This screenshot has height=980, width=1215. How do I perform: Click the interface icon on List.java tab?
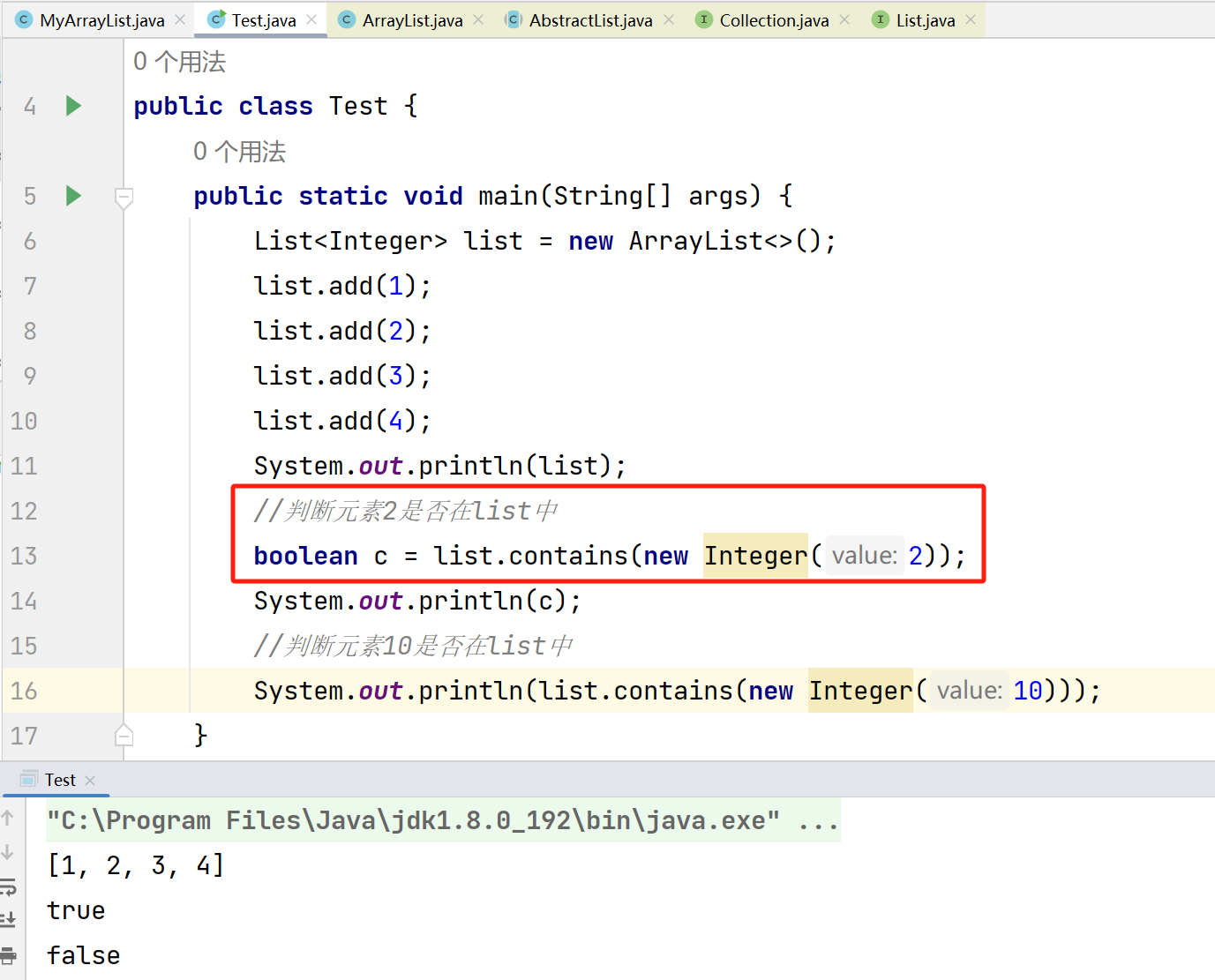pyautogui.click(x=881, y=19)
